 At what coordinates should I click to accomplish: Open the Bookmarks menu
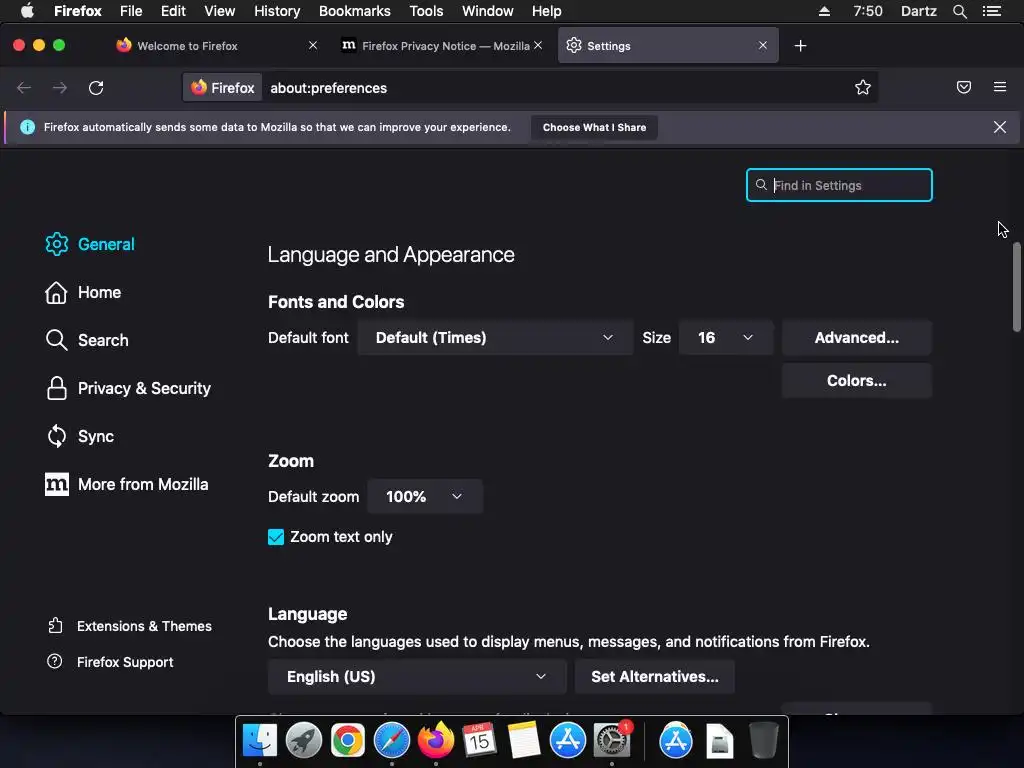tap(355, 11)
